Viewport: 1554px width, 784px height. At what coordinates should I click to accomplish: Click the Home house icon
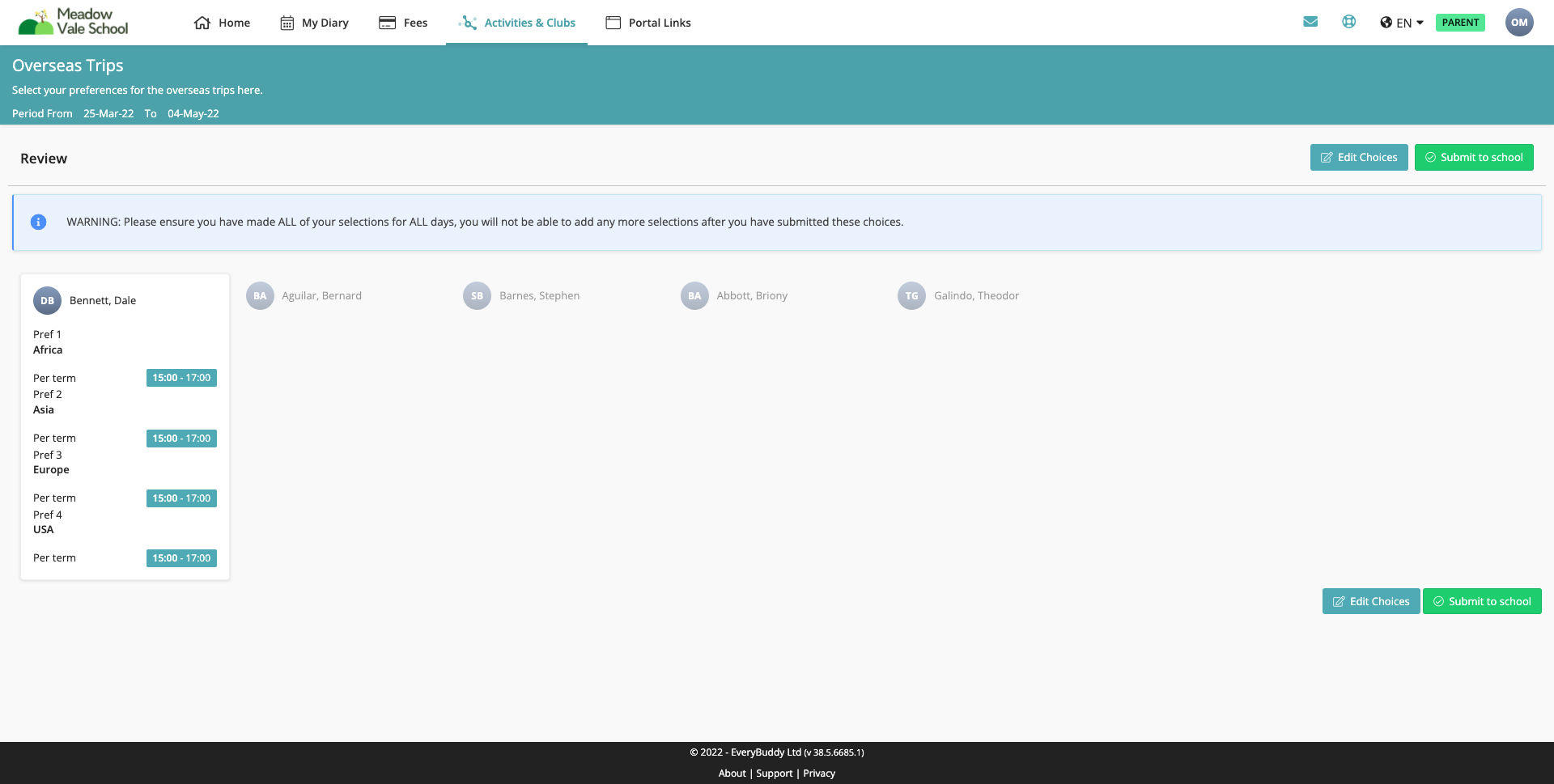coord(202,23)
